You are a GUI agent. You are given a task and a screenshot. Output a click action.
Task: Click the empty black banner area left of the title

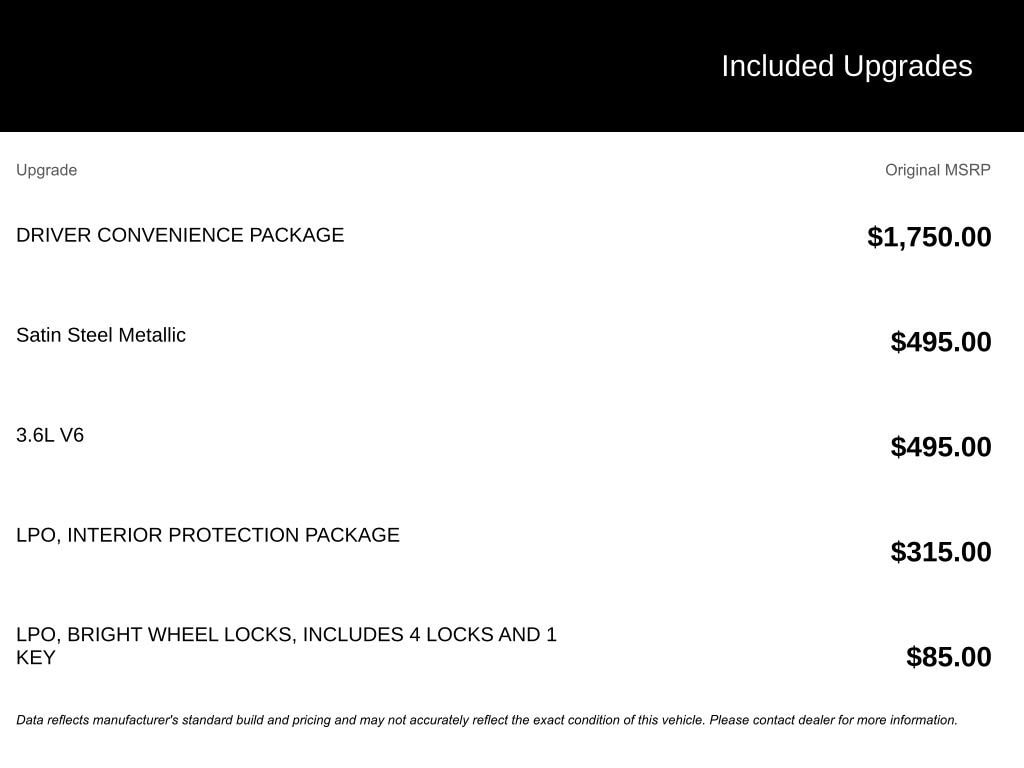pyautogui.click(x=300, y=66)
